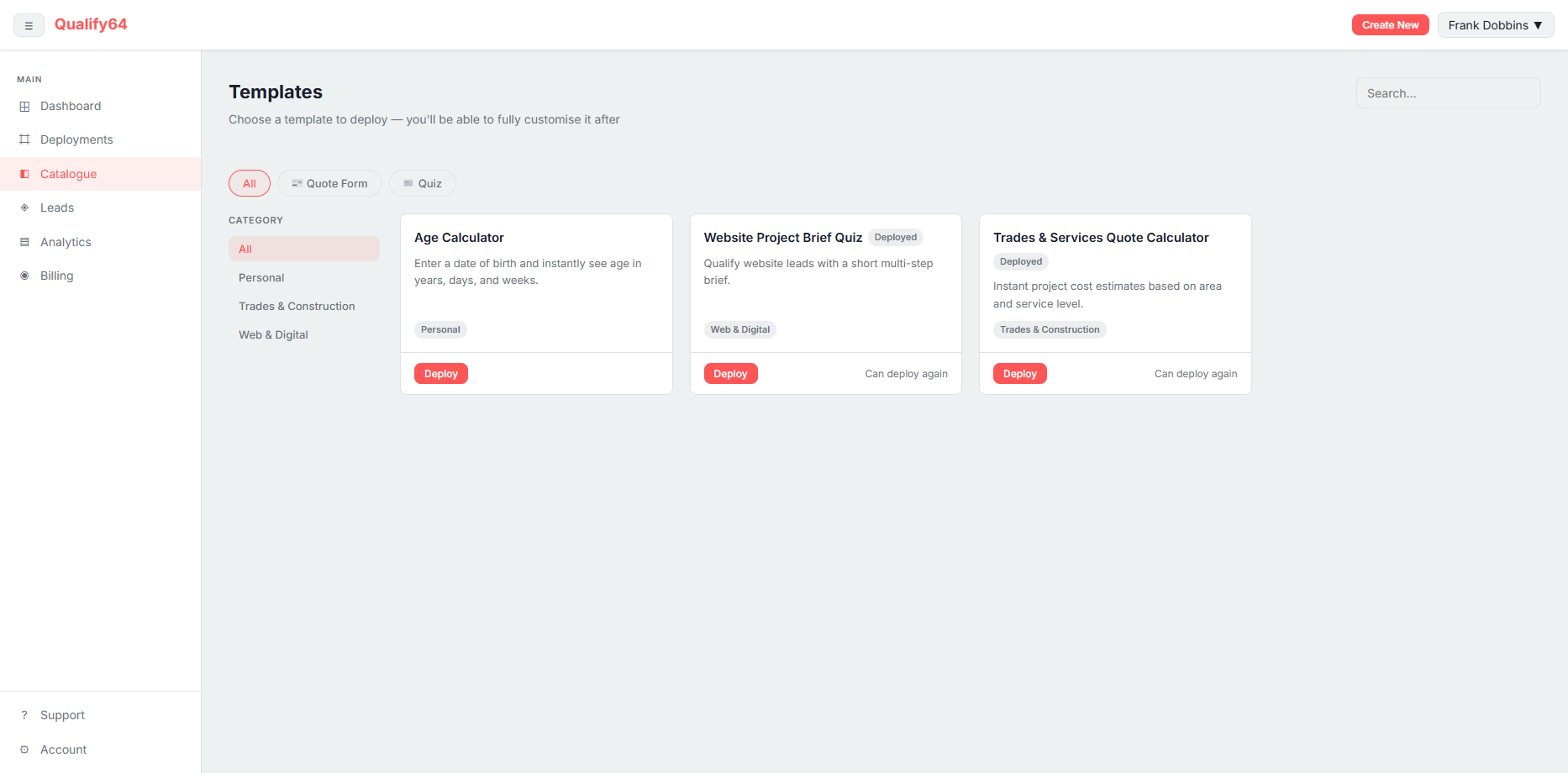The width and height of the screenshot is (1568, 773).
Task: Deploy the Trades & Services Quote Calculator
Action: pos(1019,374)
